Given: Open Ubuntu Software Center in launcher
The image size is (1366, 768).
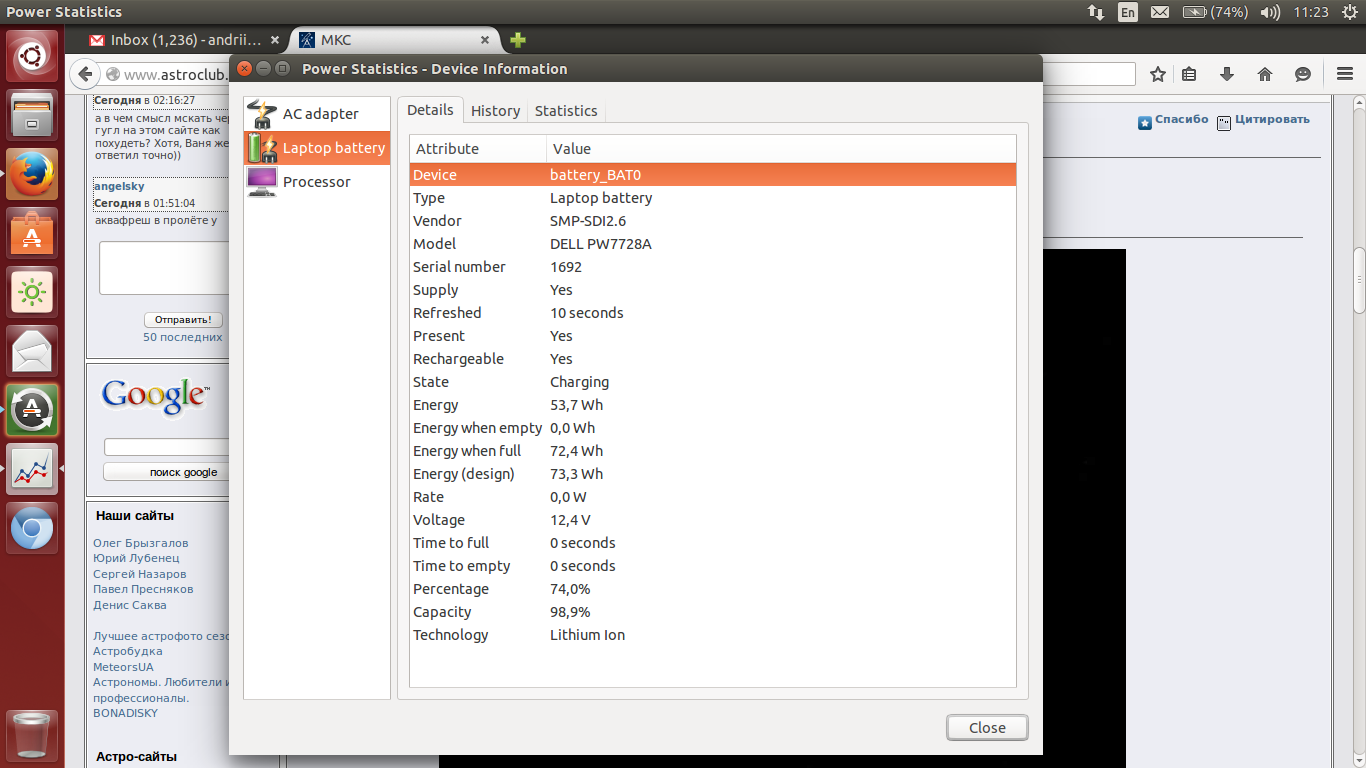Looking at the screenshot, I should (x=33, y=234).
